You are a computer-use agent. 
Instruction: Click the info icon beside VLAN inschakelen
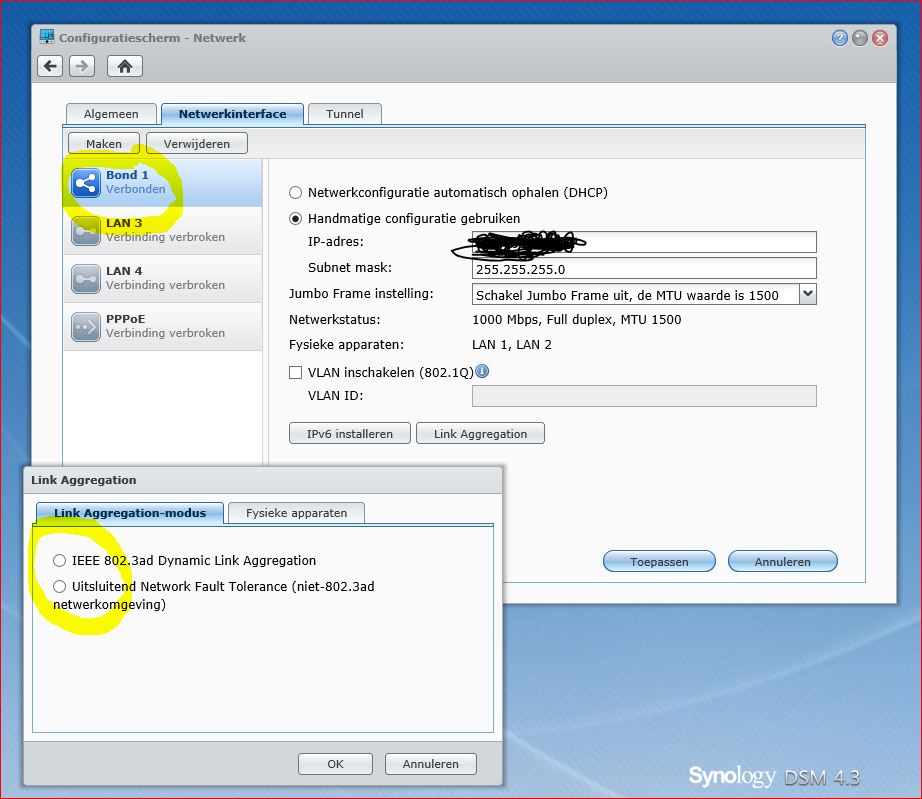click(482, 371)
